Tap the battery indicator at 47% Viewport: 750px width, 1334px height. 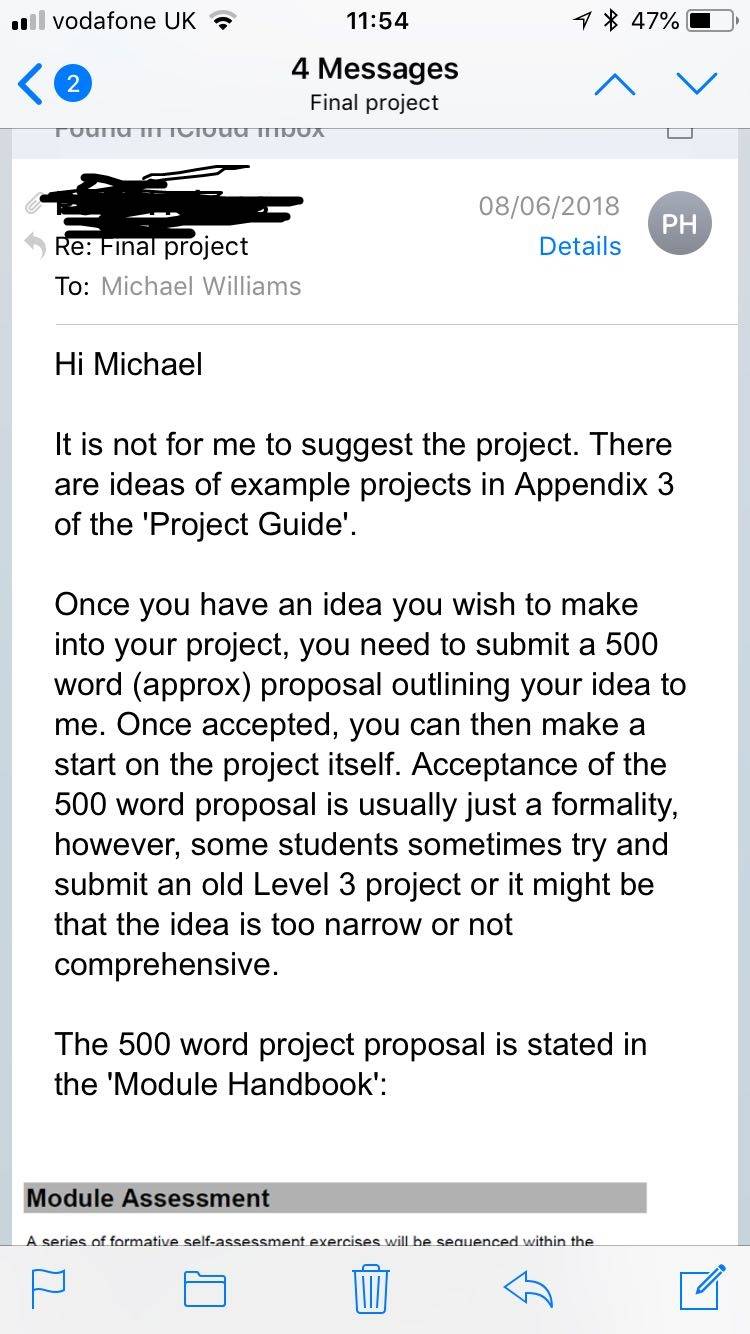coord(684,20)
